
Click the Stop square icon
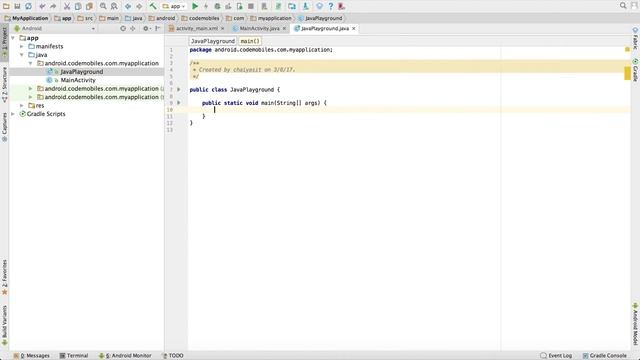(251, 6)
